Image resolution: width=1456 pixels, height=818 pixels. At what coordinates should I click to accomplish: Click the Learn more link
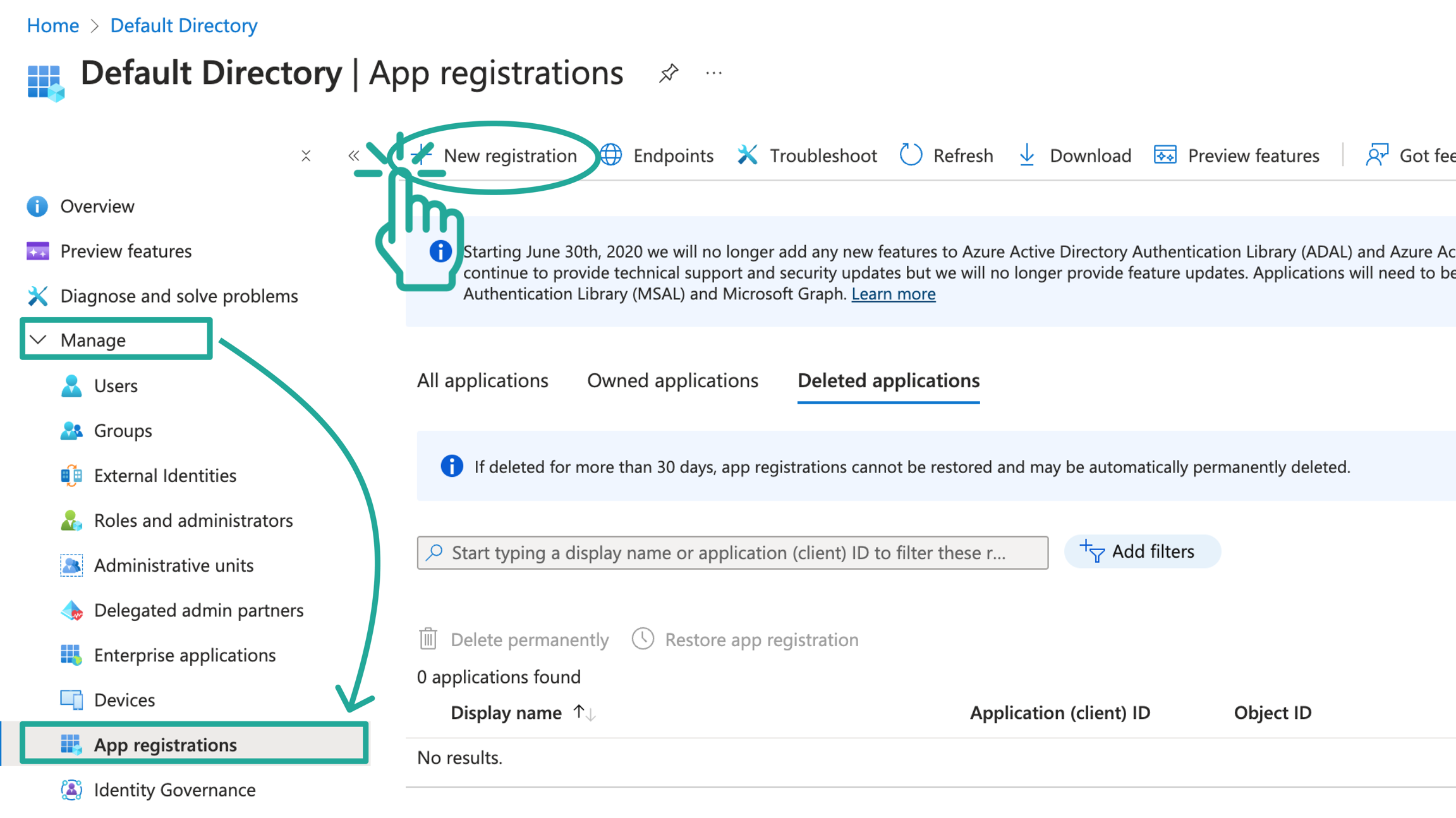[893, 294]
